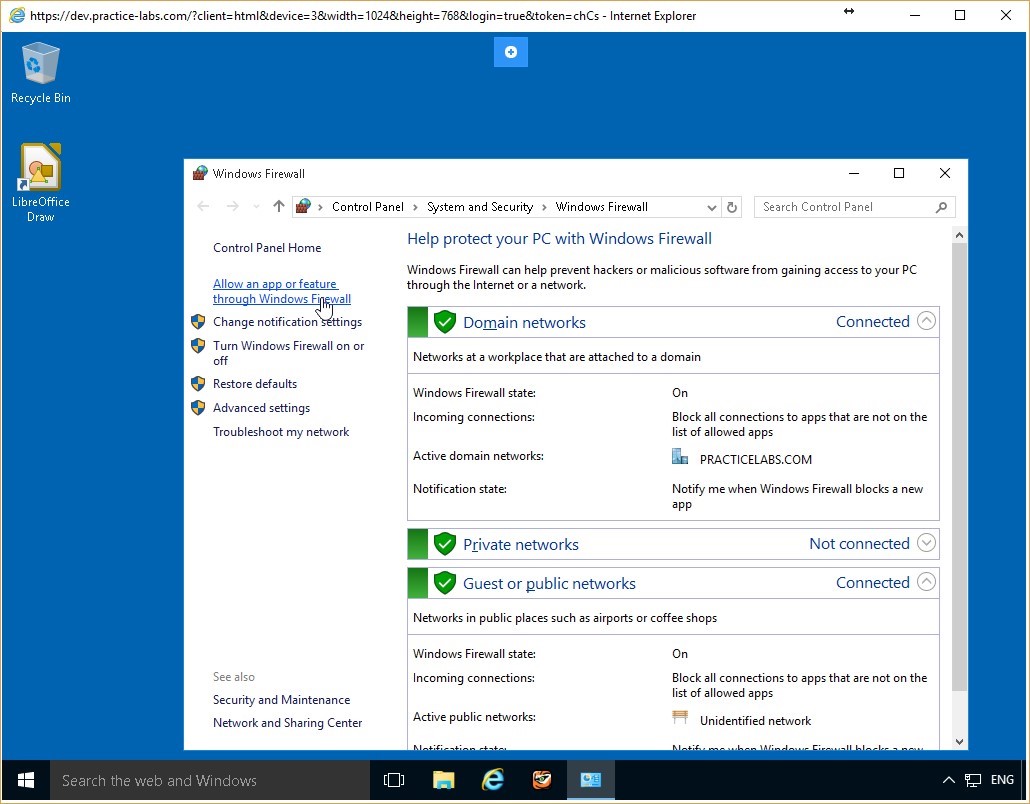Collapse the Domain networks section

925,321
